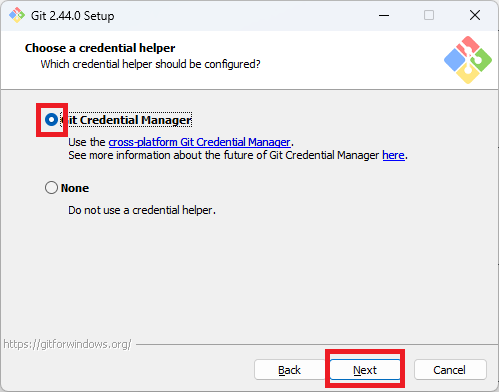Cancel the Git setup
This screenshot has width=499, height=392.
[450, 369]
